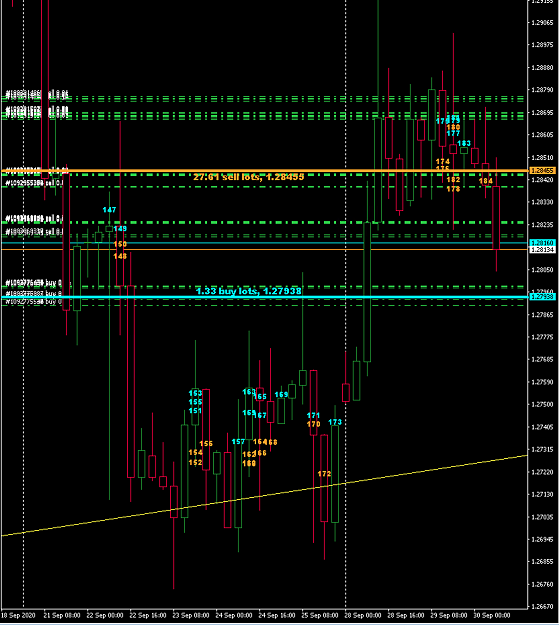Screen dimensions: 559x625
Task: Click 1.28510 on the price scale
Action: pyautogui.click(x=543, y=157)
